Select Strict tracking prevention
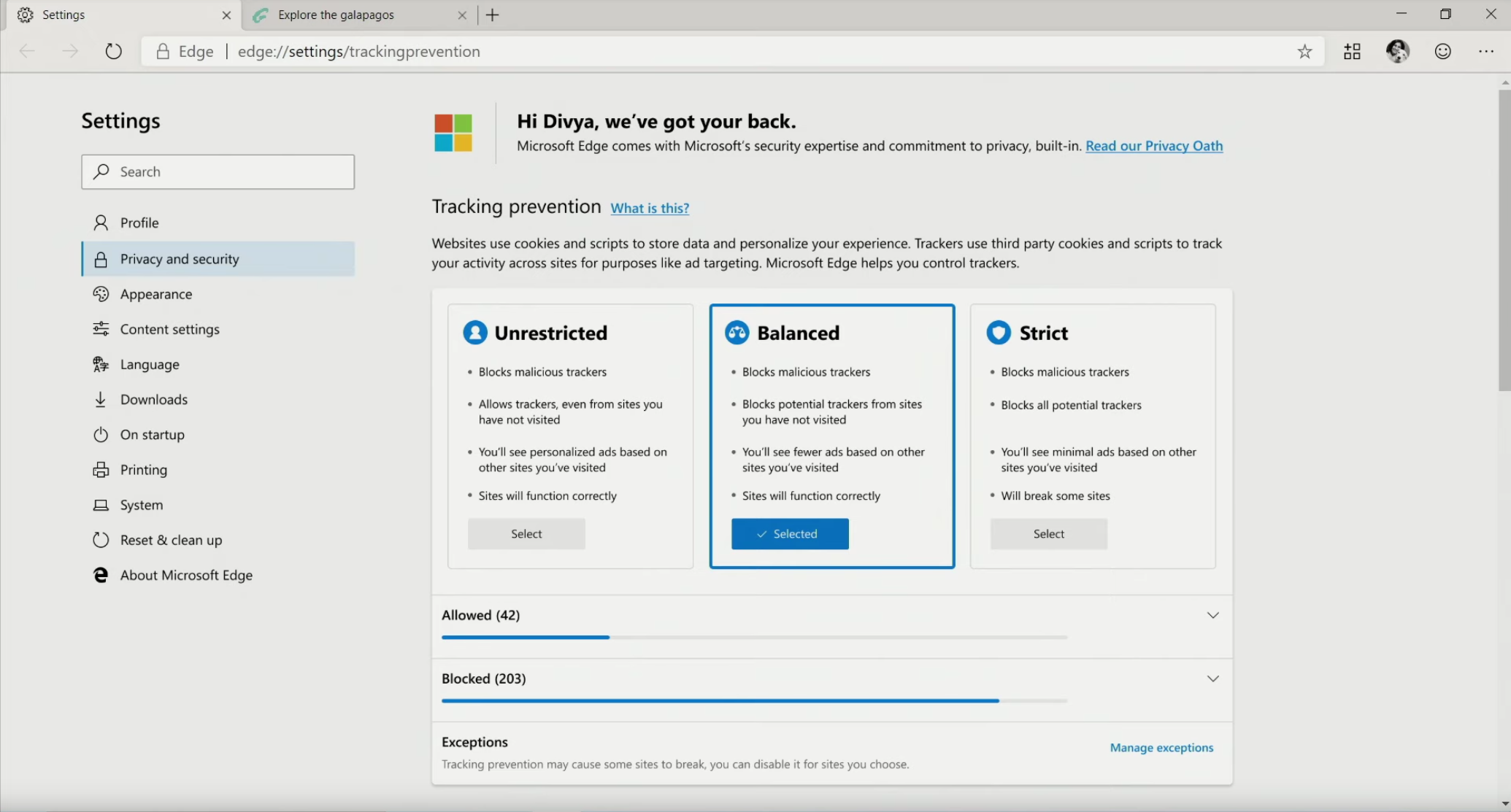This screenshot has width=1511, height=812. [x=1048, y=534]
